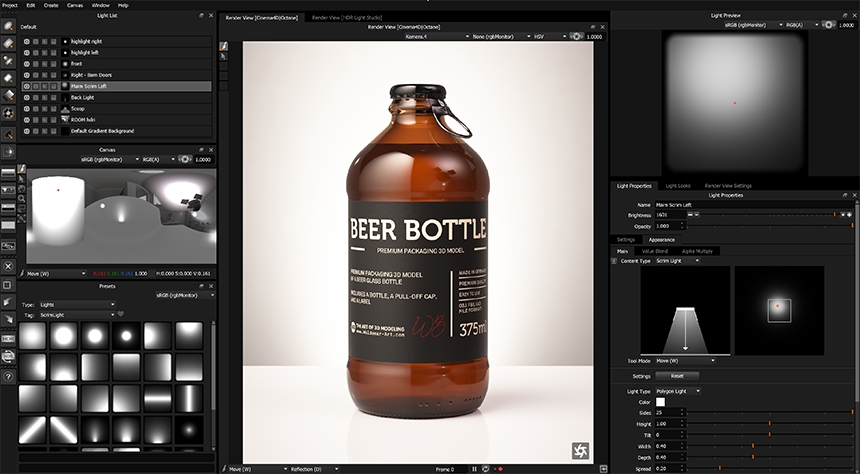
Task: Click the help question mark icon in left toolbar
Action: [8, 376]
